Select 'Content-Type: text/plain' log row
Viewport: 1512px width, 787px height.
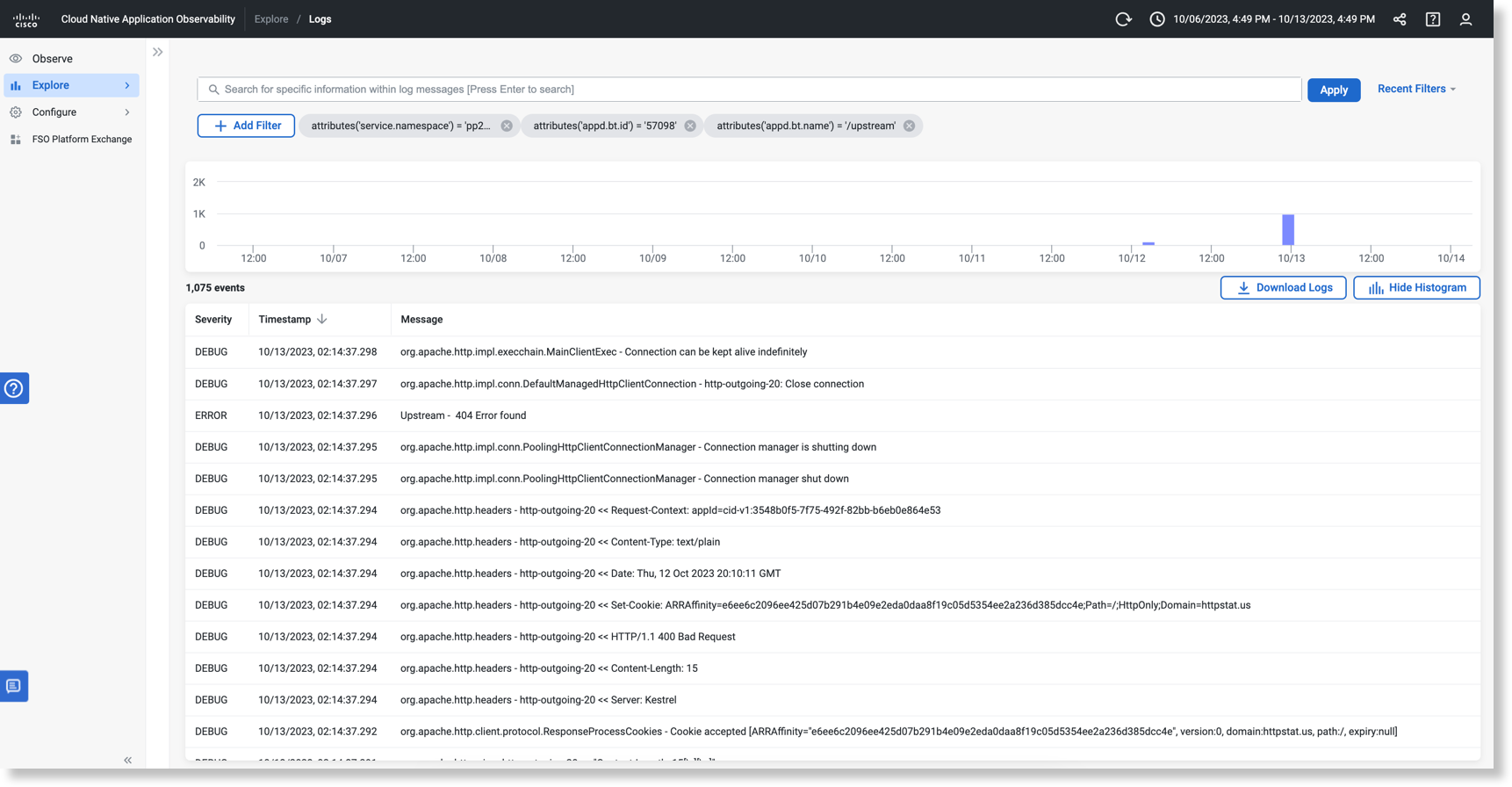pos(832,542)
